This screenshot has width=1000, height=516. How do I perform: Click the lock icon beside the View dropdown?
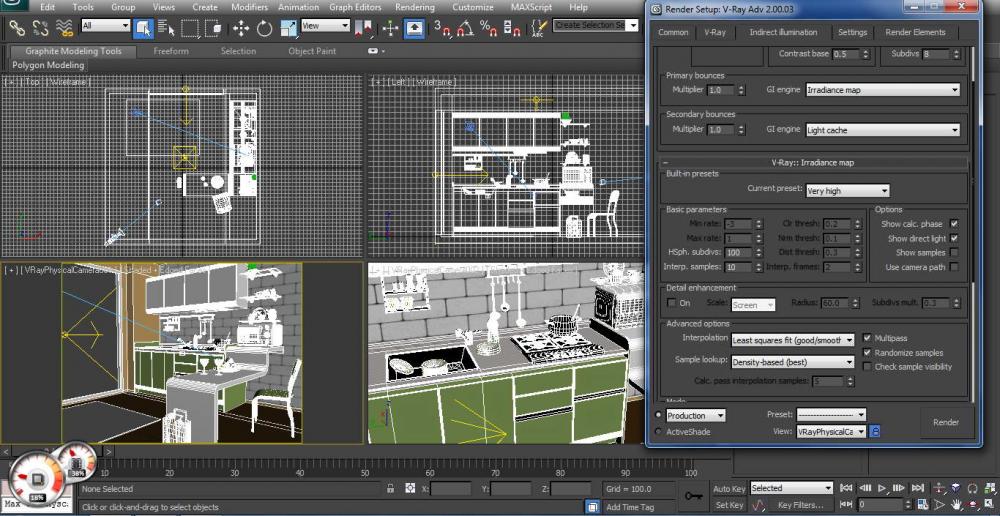pyautogui.click(x=876, y=432)
